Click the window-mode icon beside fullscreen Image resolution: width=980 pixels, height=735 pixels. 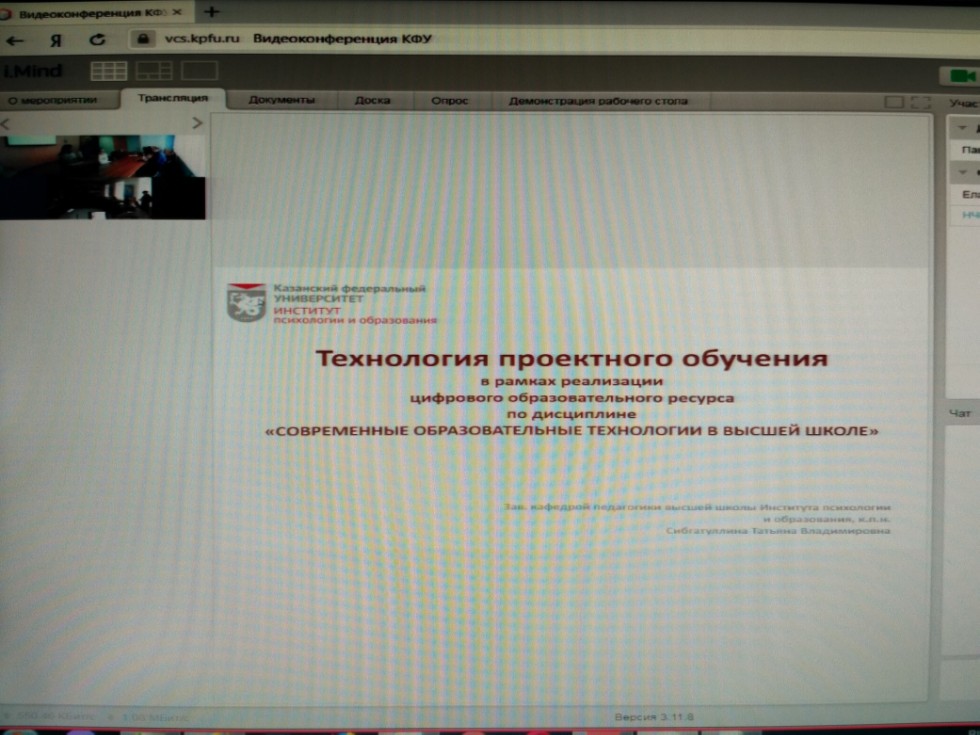(894, 103)
